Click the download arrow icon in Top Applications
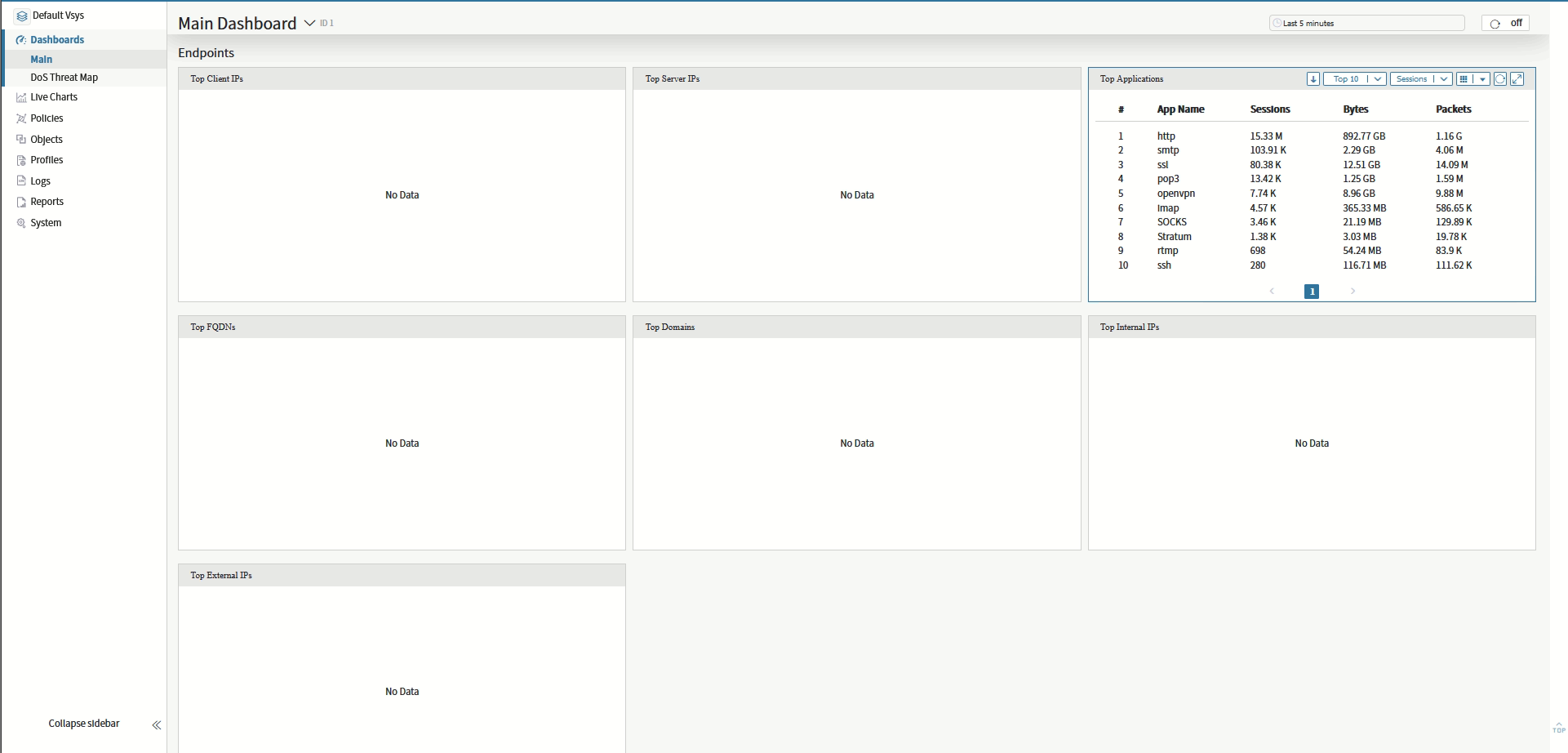Screen dimensions: 1568x753 (x=1313, y=79)
